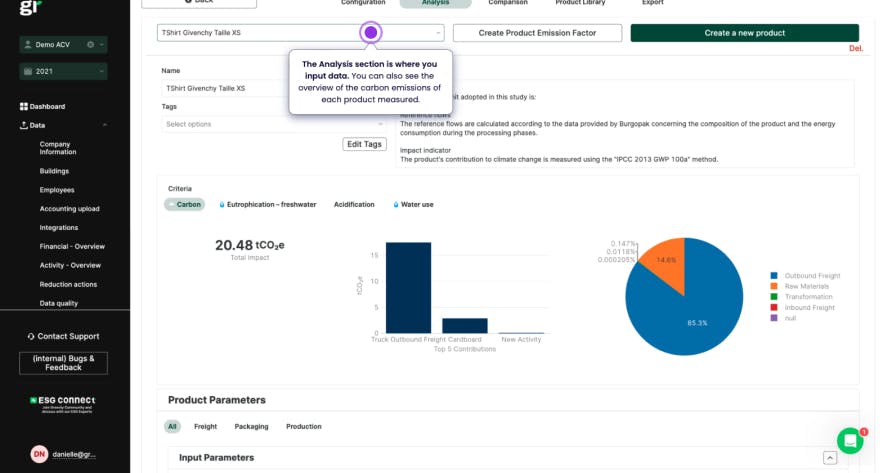Open the Reduction actions sidebar item
This screenshot has height=473, width=883.
[68, 284]
